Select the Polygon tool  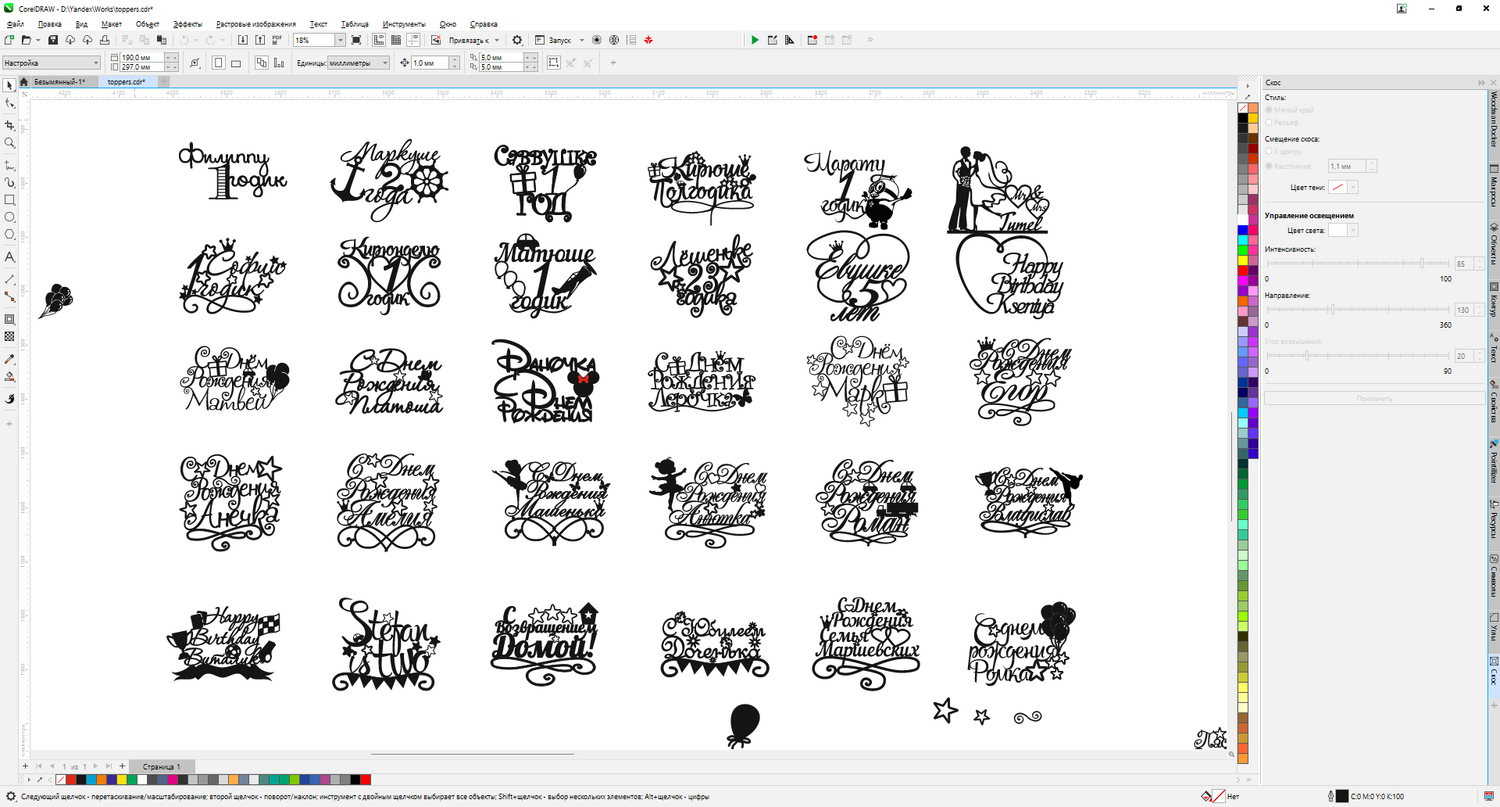pos(10,233)
